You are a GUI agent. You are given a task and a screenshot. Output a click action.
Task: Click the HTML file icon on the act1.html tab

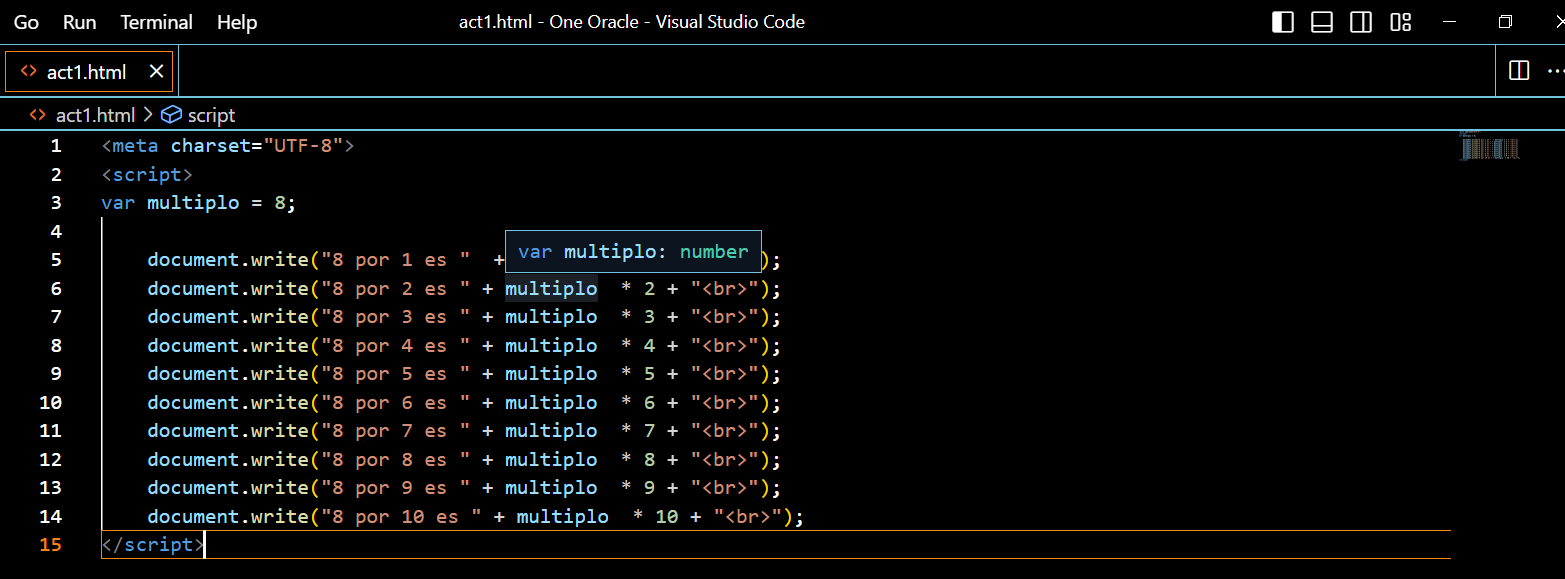[x=29, y=72]
